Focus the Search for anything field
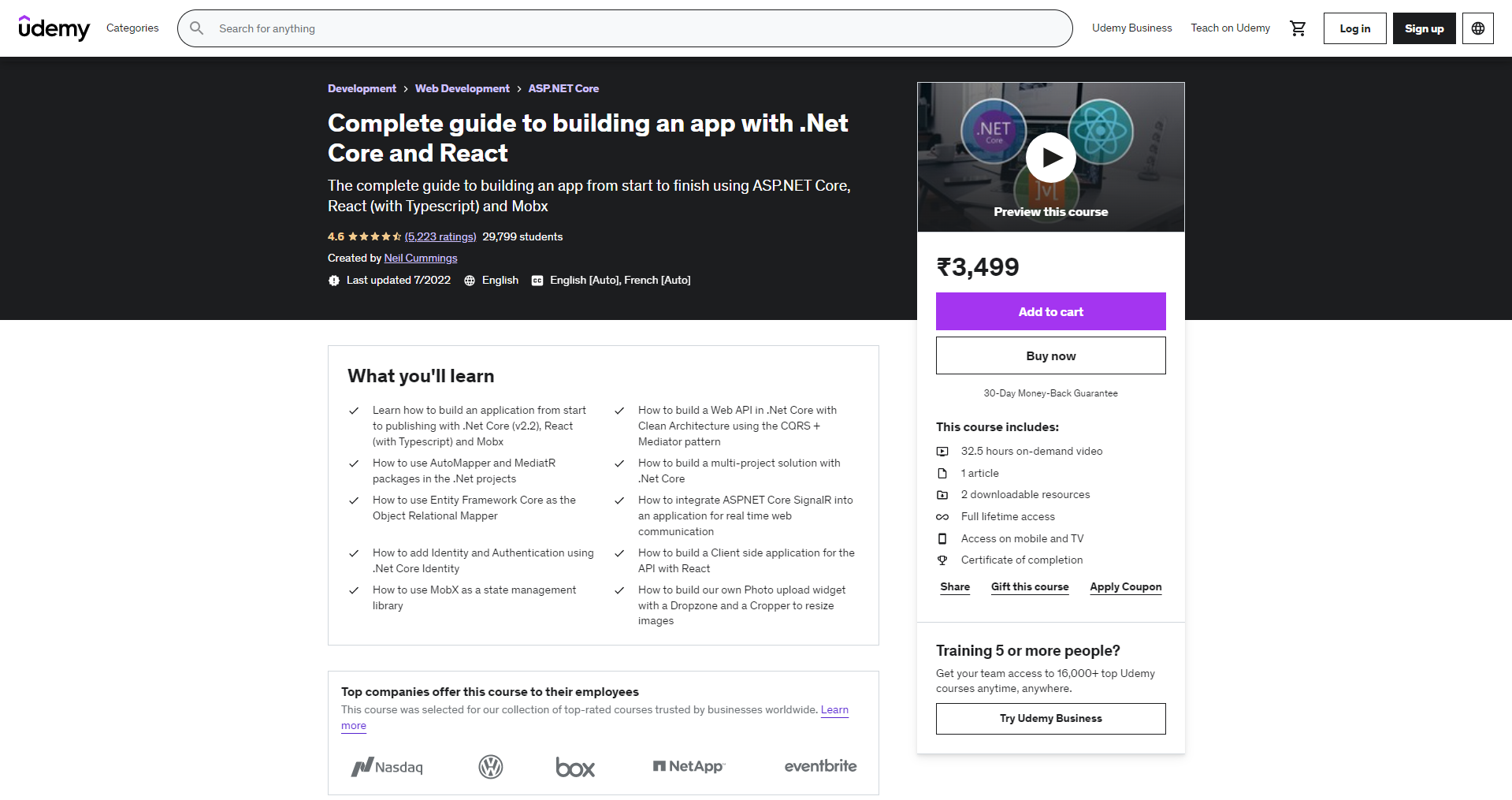Screen dimensions: 1512x800 [625, 28]
